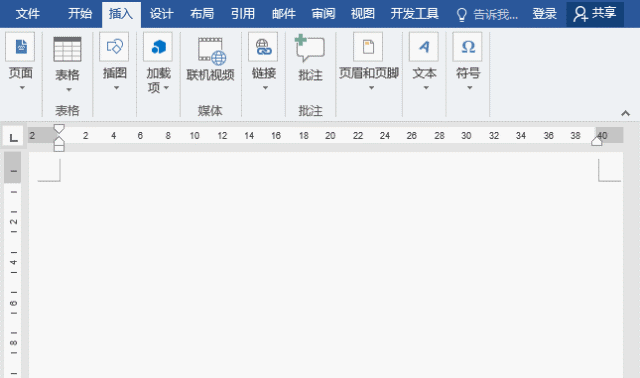
Task: Open the 视图 View tab
Action: click(363, 14)
